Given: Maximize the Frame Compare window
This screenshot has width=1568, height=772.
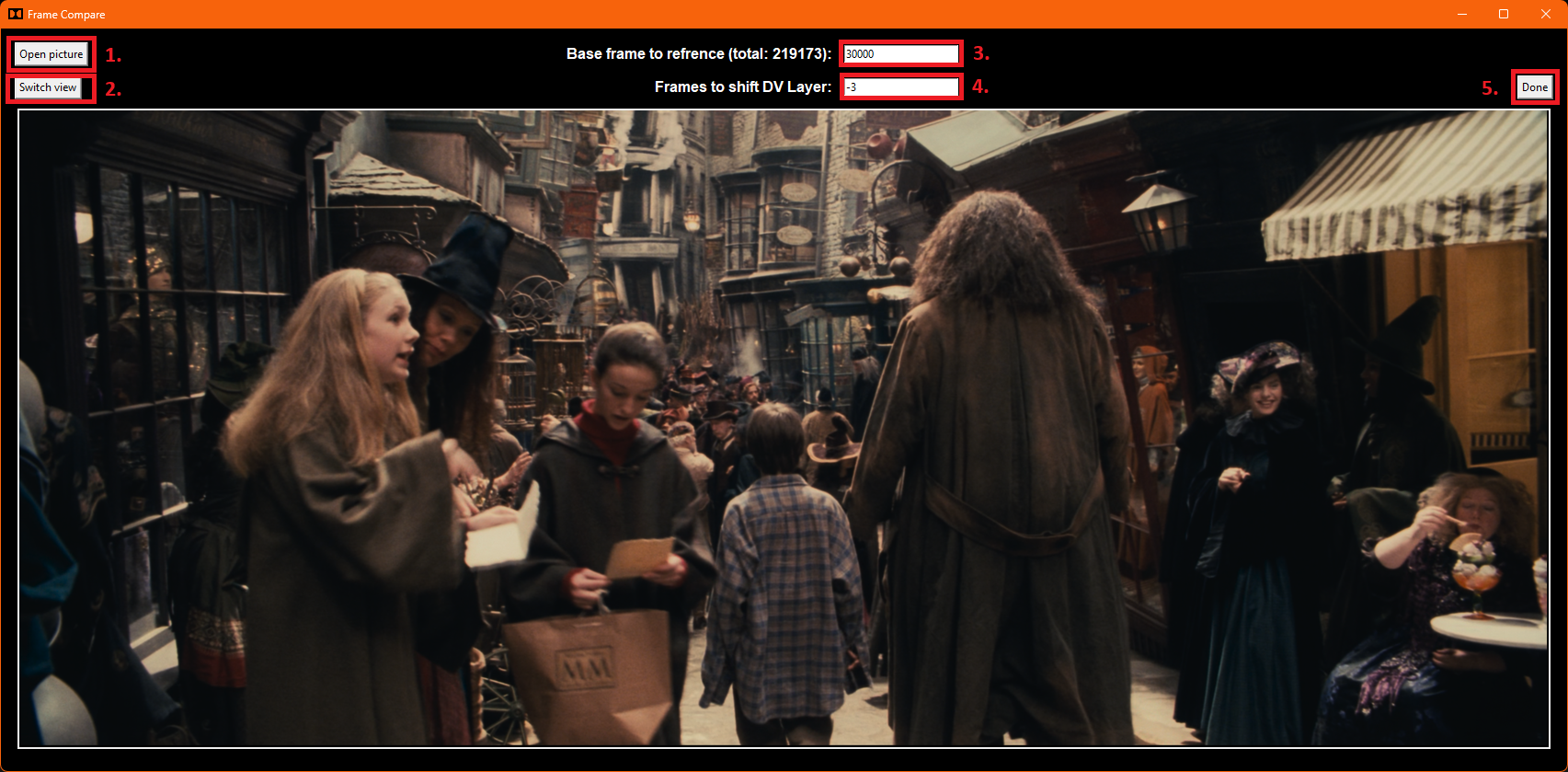Looking at the screenshot, I should 1504,14.
